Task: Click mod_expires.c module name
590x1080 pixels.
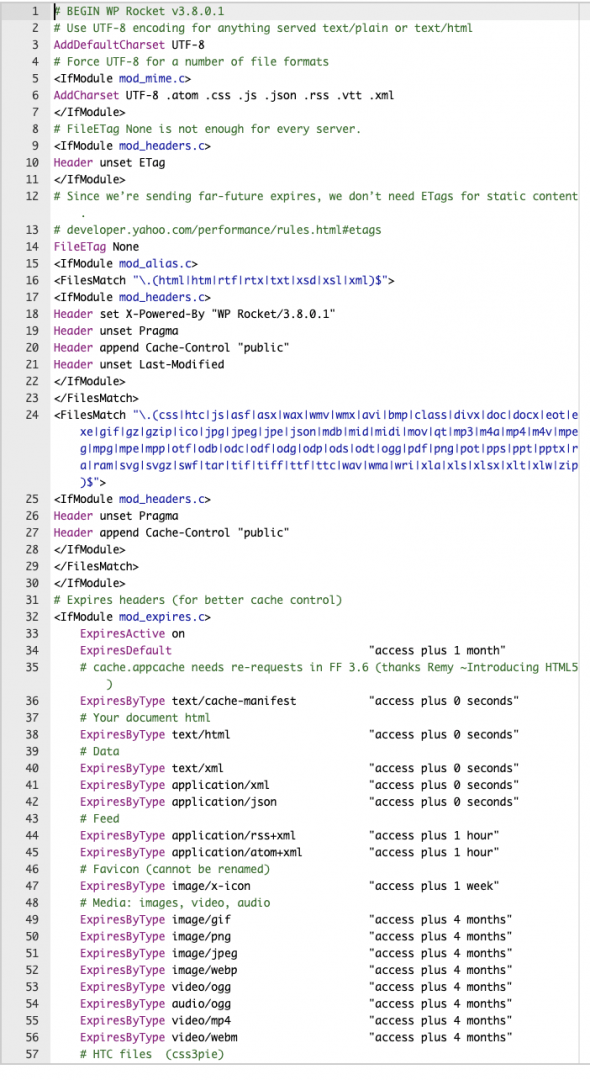Action: 165,616
